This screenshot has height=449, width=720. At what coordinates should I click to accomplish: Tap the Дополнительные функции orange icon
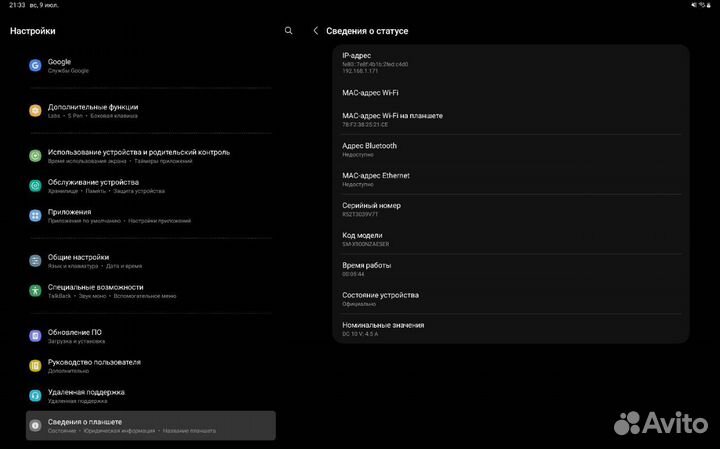(x=35, y=111)
